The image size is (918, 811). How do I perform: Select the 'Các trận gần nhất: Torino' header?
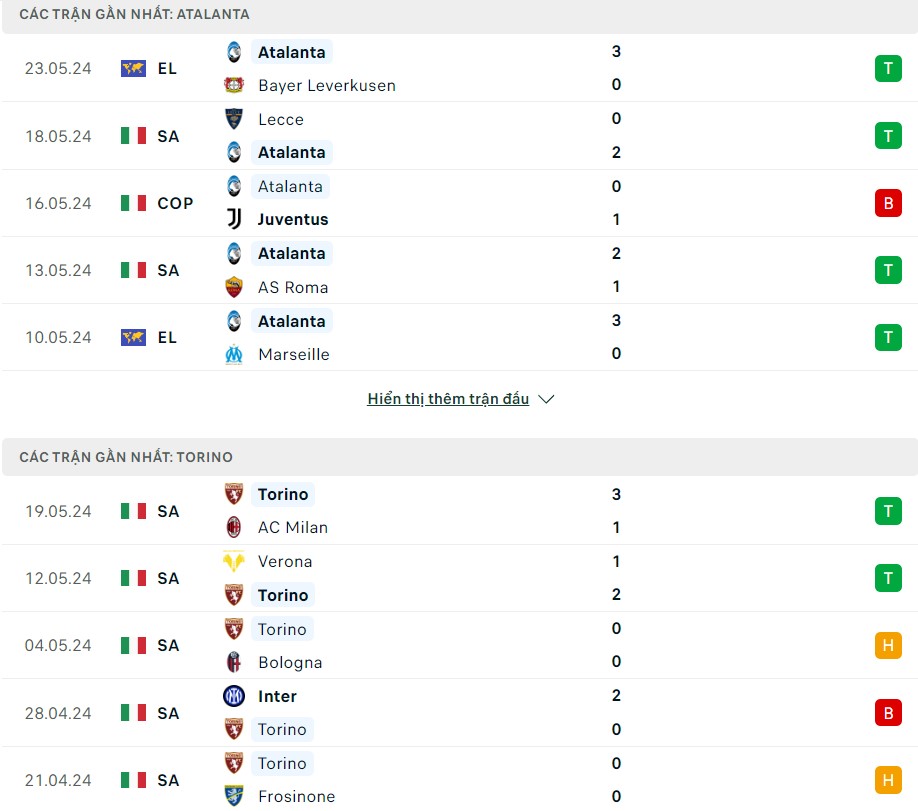(x=126, y=457)
